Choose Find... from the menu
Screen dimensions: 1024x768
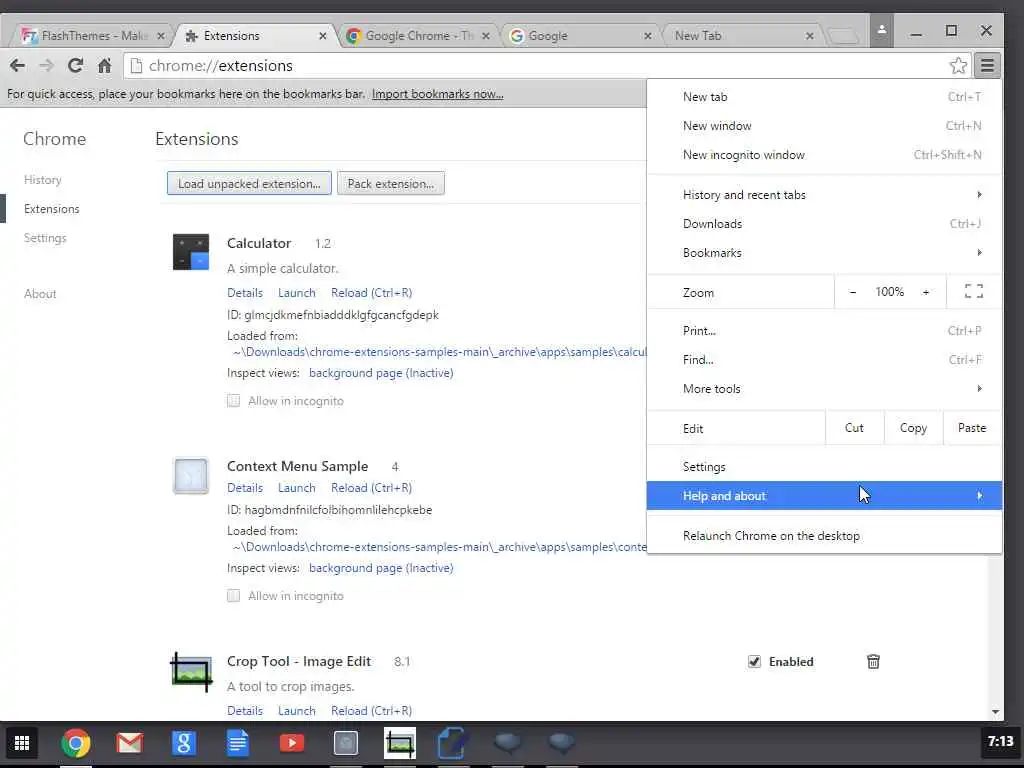pos(824,359)
